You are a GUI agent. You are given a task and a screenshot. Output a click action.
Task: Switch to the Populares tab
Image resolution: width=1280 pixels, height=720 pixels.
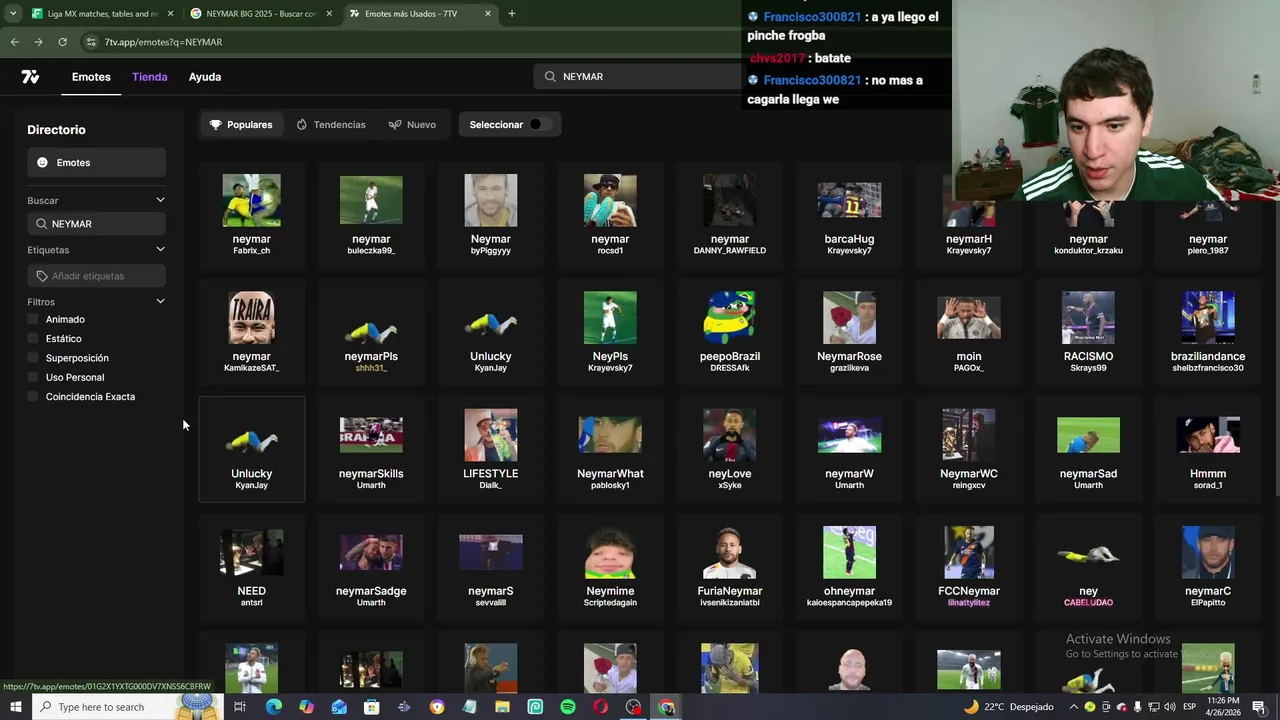[241, 125]
